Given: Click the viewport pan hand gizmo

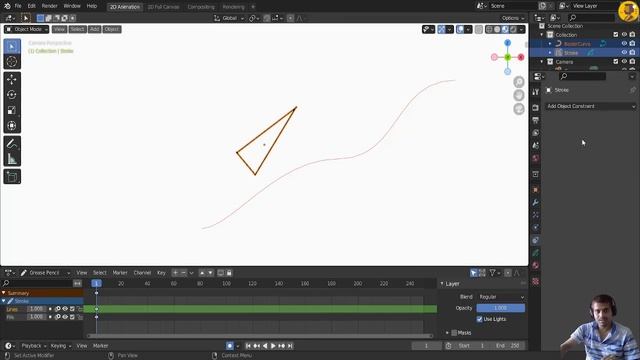Looking at the screenshot, I should [x=519, y=96].
